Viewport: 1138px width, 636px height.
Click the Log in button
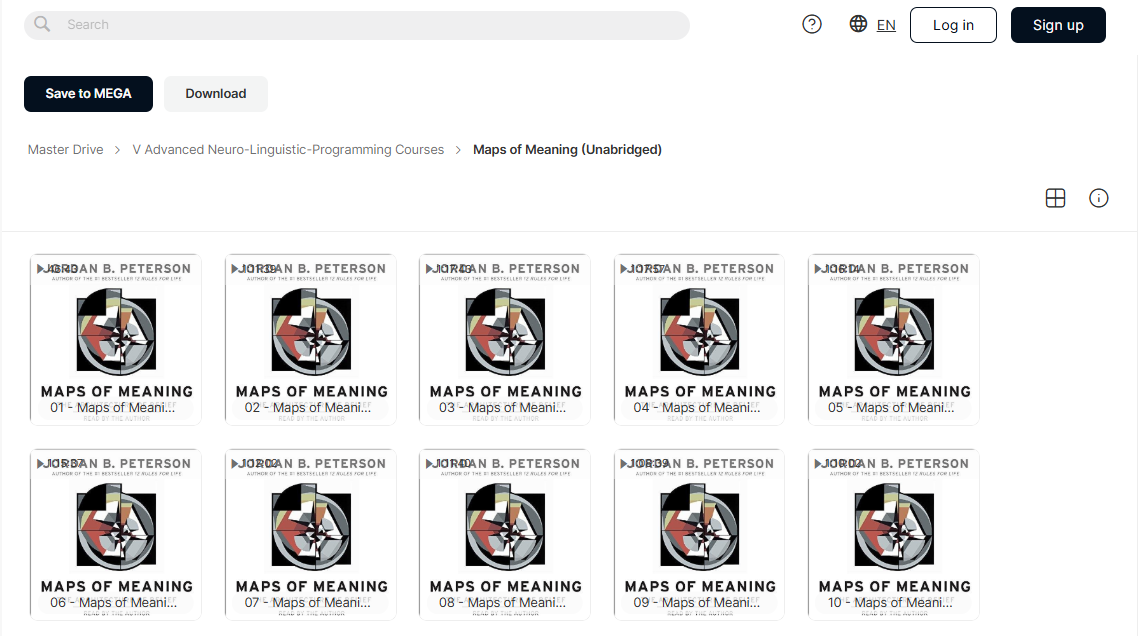[x=953, y=25]
